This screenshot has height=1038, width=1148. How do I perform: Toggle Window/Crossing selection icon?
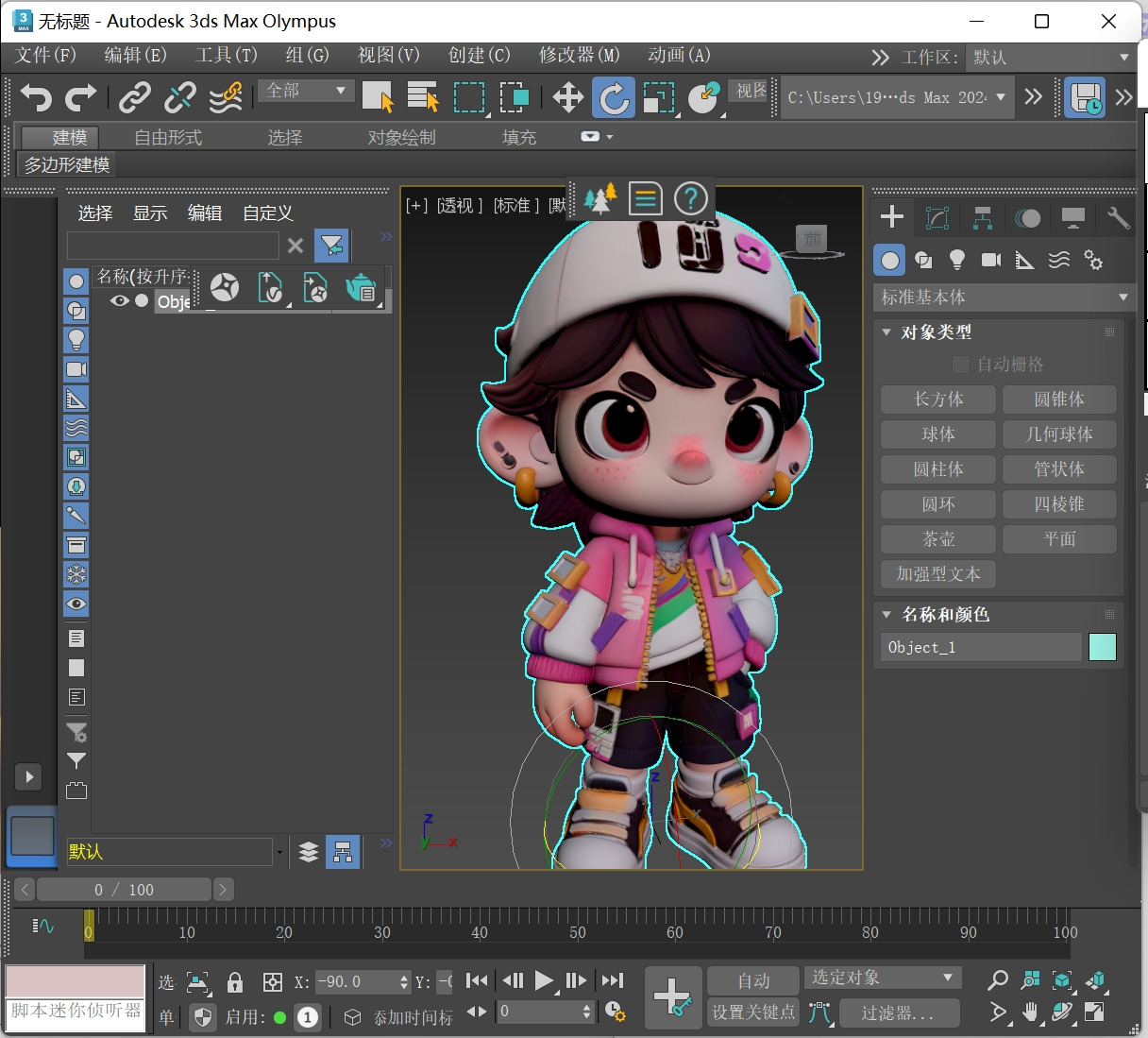tap(515, 97)
